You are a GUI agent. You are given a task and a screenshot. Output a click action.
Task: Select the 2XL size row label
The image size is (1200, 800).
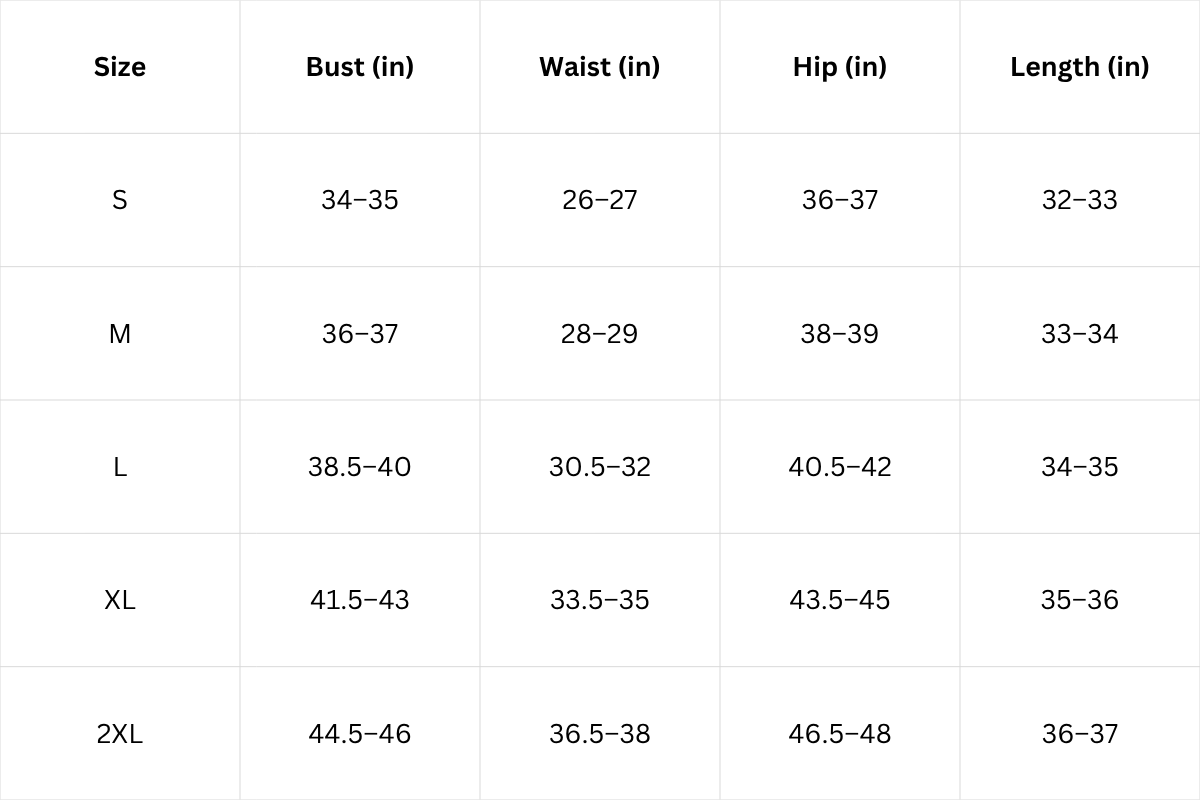point(120,734)
